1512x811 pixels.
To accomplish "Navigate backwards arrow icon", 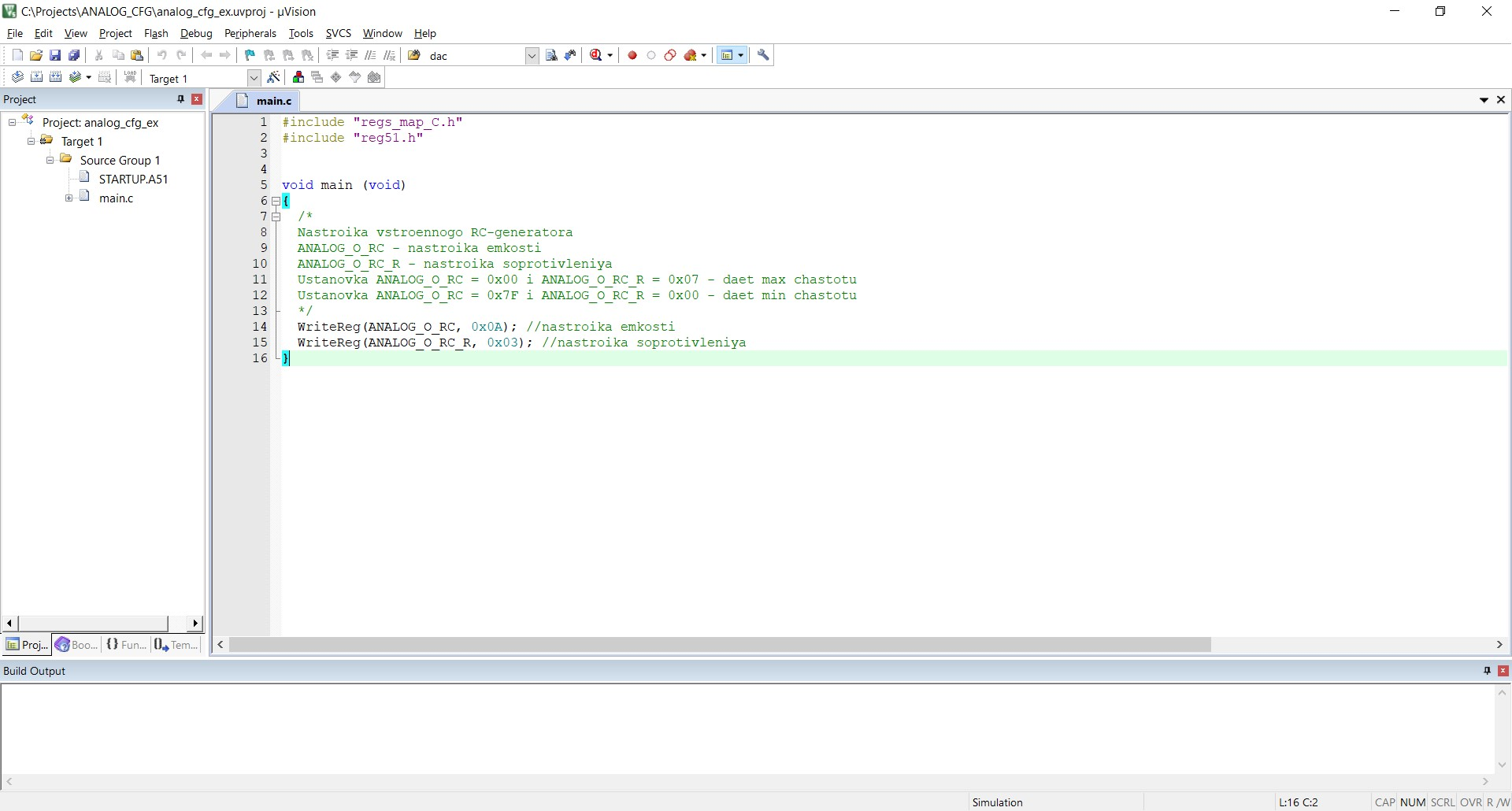I will pos(206,55).
